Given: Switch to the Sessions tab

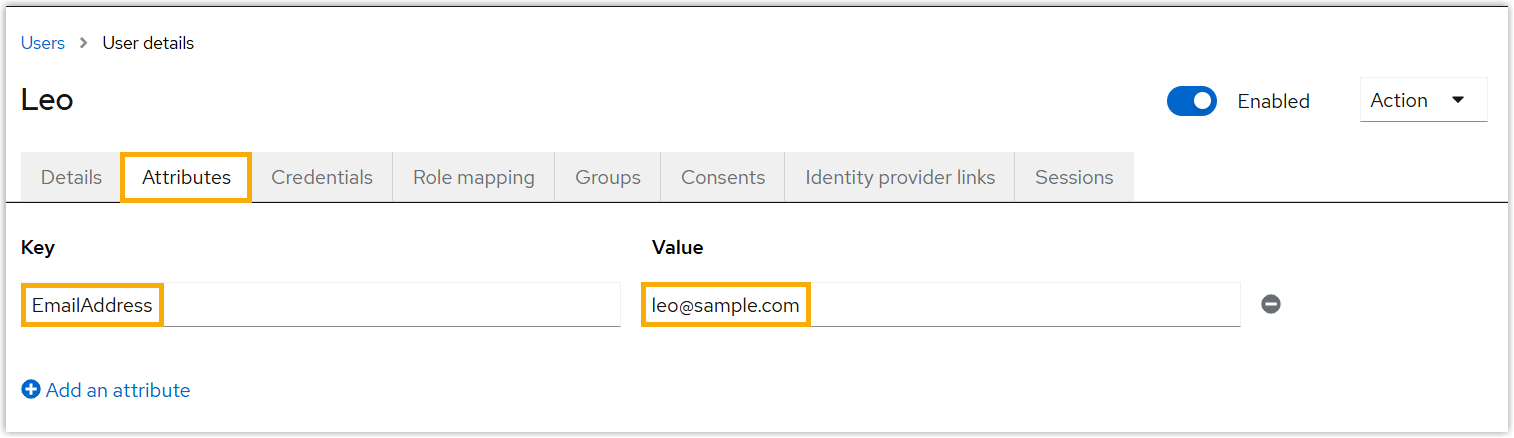Looking at the screenshot, I should pyautogui.click(x=1074, y=178).
